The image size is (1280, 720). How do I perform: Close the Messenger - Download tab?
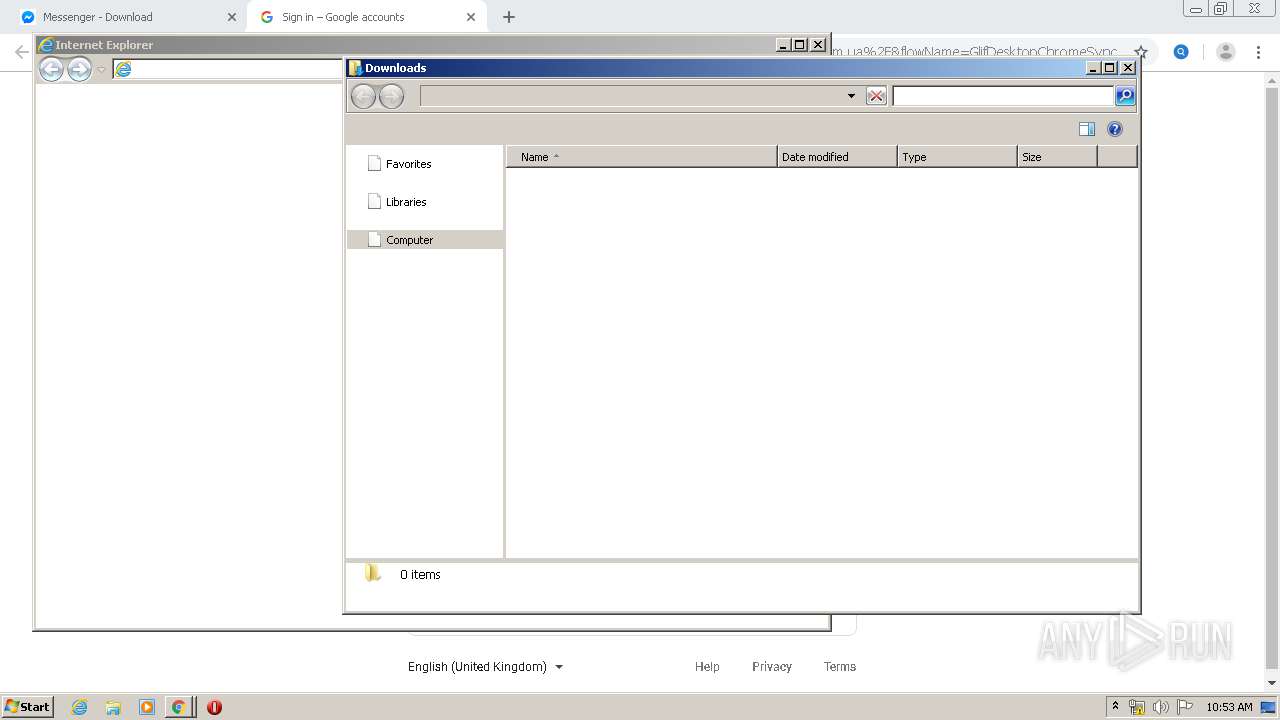[232, 17]
